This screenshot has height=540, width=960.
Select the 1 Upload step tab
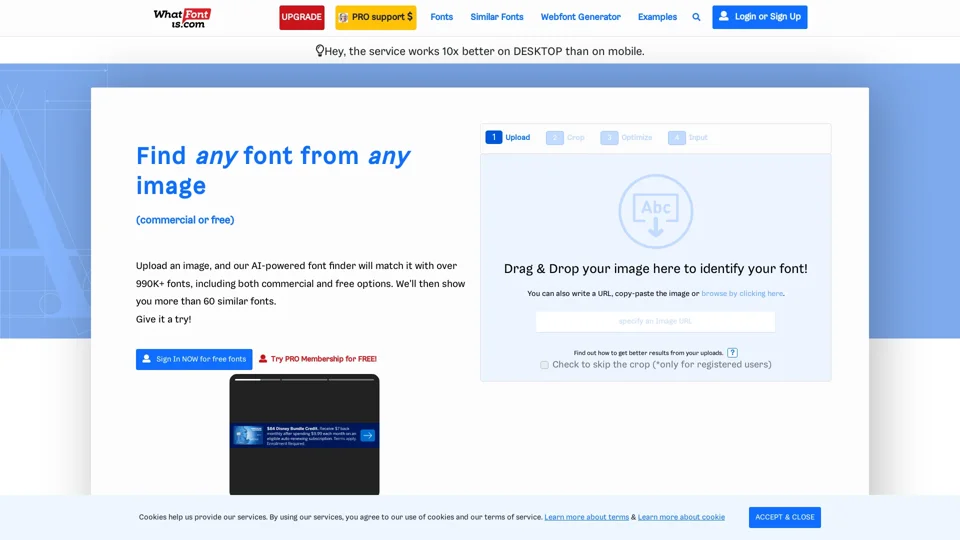point(508,137)
